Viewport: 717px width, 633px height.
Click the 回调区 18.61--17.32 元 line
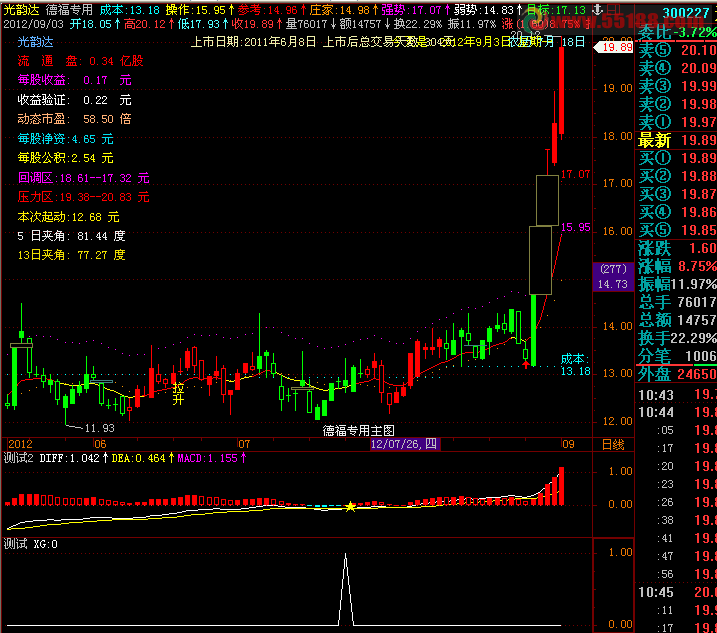point(84,177)
